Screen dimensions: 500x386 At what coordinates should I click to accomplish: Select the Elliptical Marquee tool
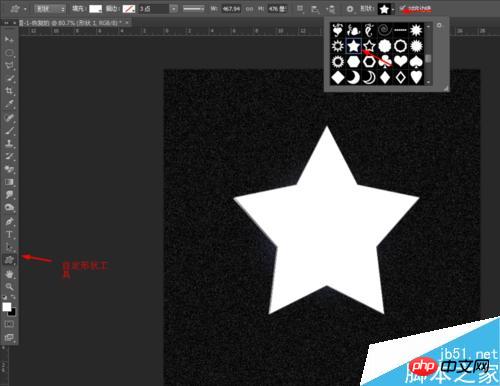tap(9, 53)
